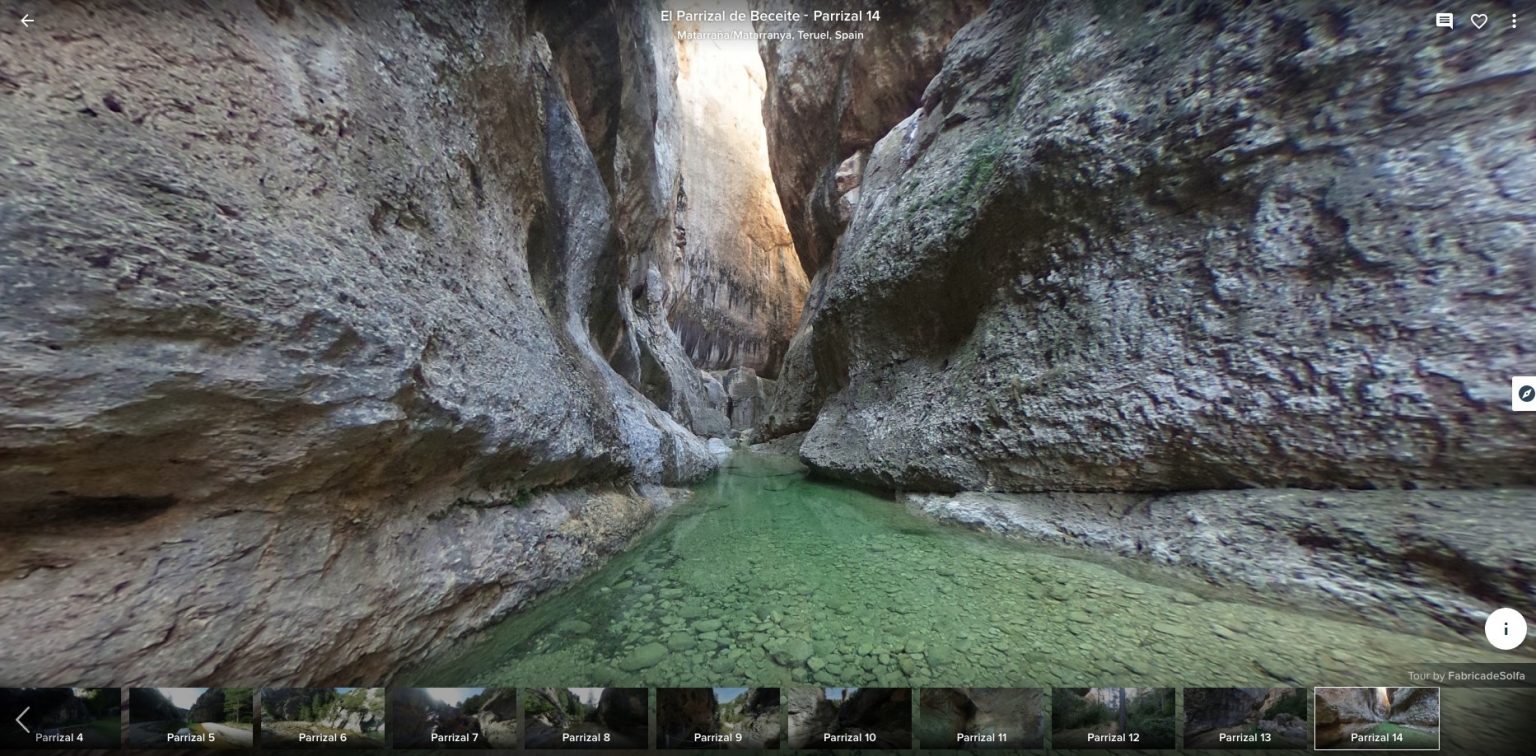Switch to Parrizal 8 thumbnail

[586, 718]
